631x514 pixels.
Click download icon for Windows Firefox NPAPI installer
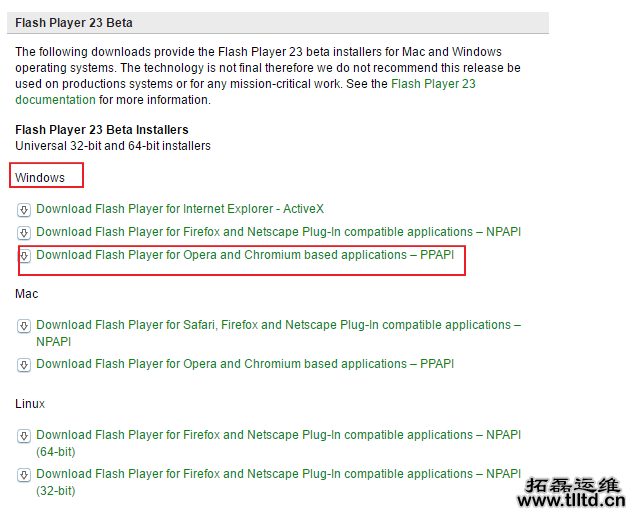pyautogui.click(x=23, y=233)
